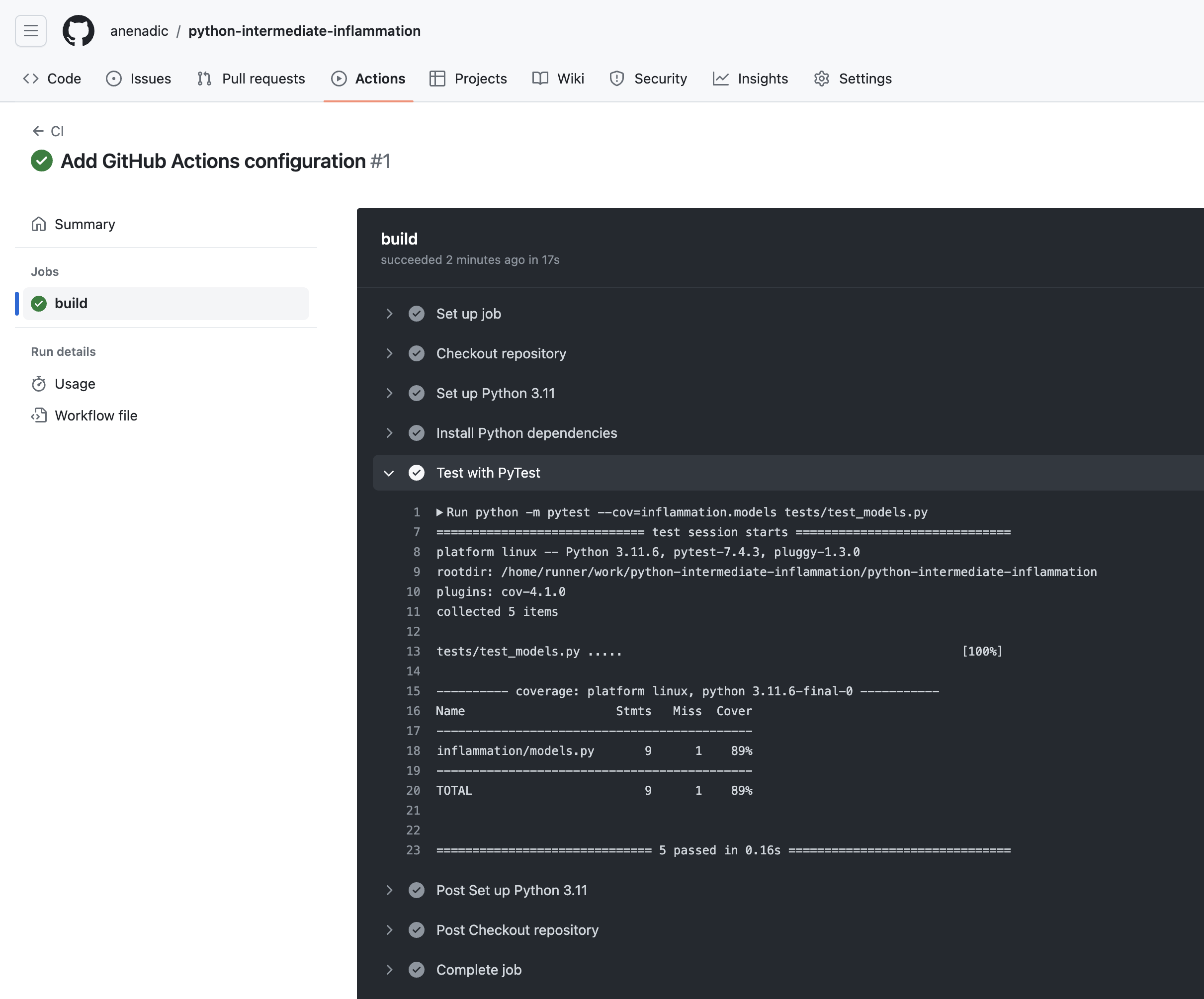Click the Security shield icon
The height and width of the screenshot is (999, 1204).
(616, 79)
